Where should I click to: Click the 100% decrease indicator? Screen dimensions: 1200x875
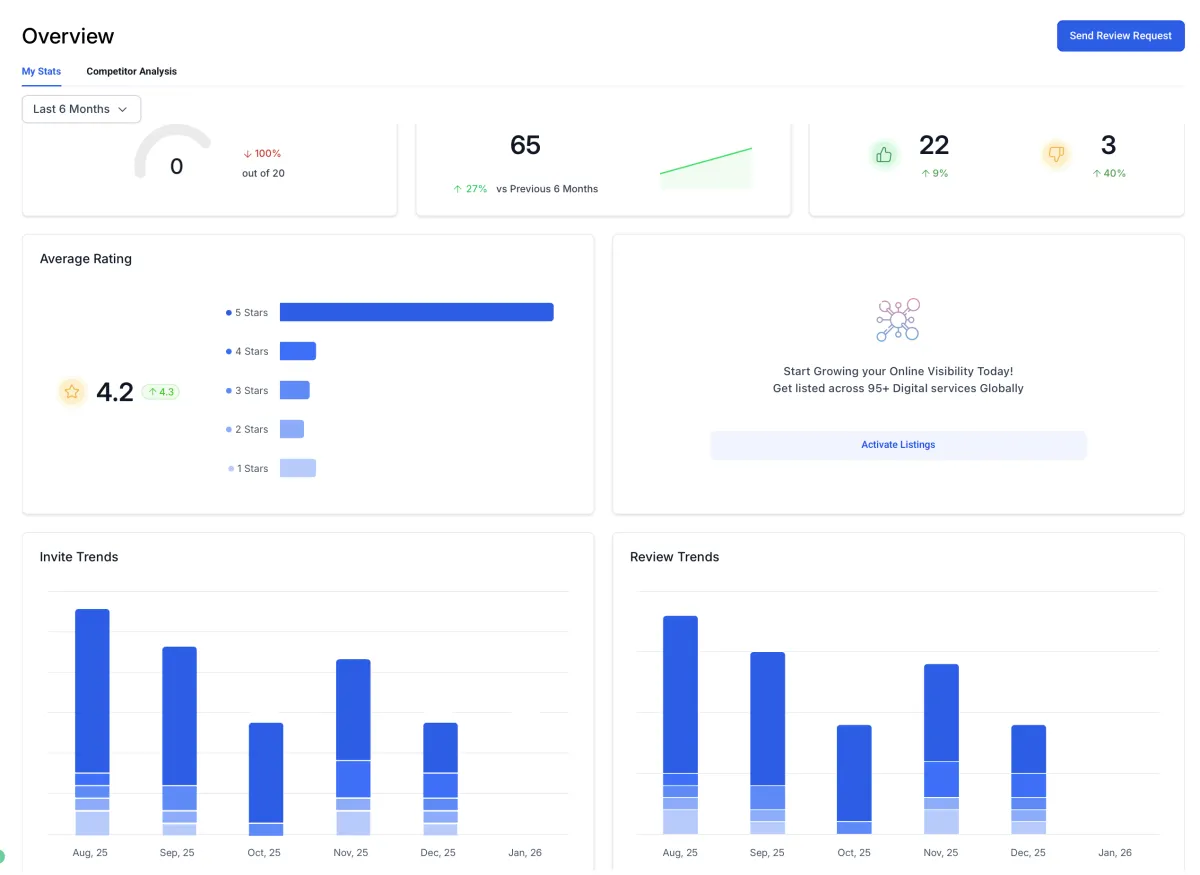262,154
